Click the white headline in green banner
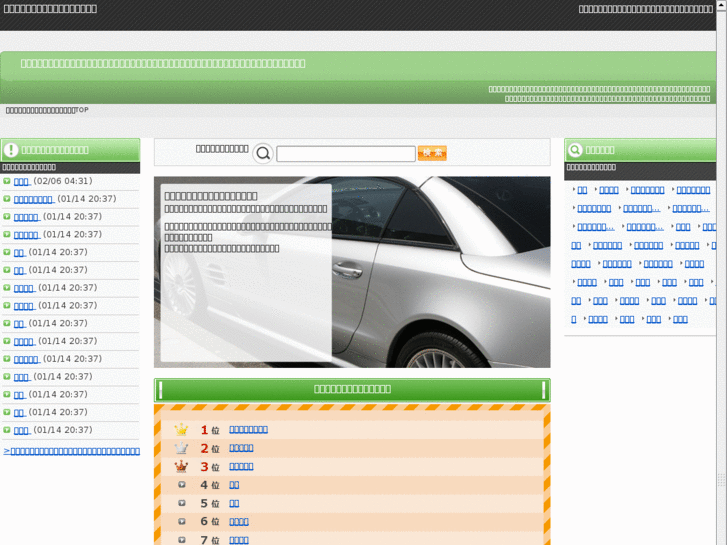The height and width of the screenshot is (545, 727). click(163, 64)
